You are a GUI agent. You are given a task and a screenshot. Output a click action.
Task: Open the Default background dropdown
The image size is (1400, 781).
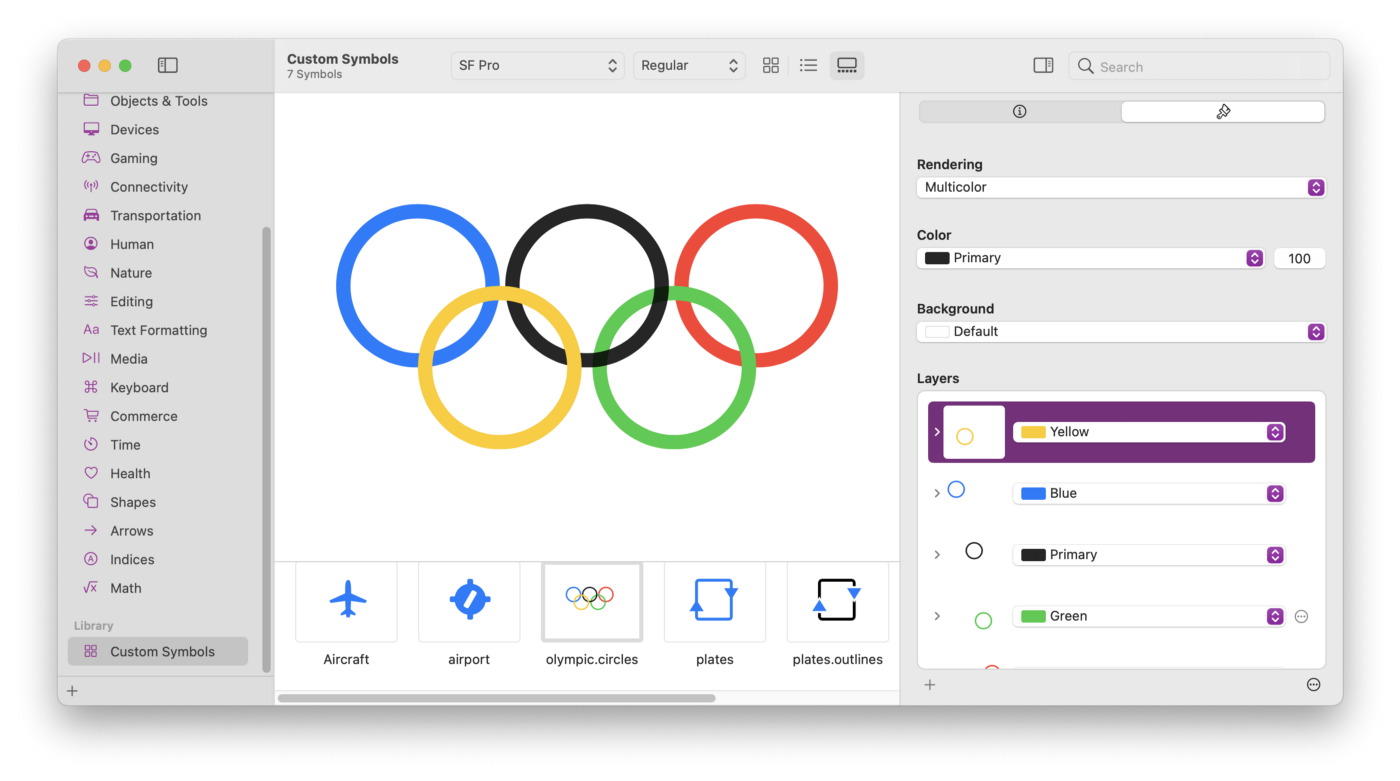point(1121,332)
